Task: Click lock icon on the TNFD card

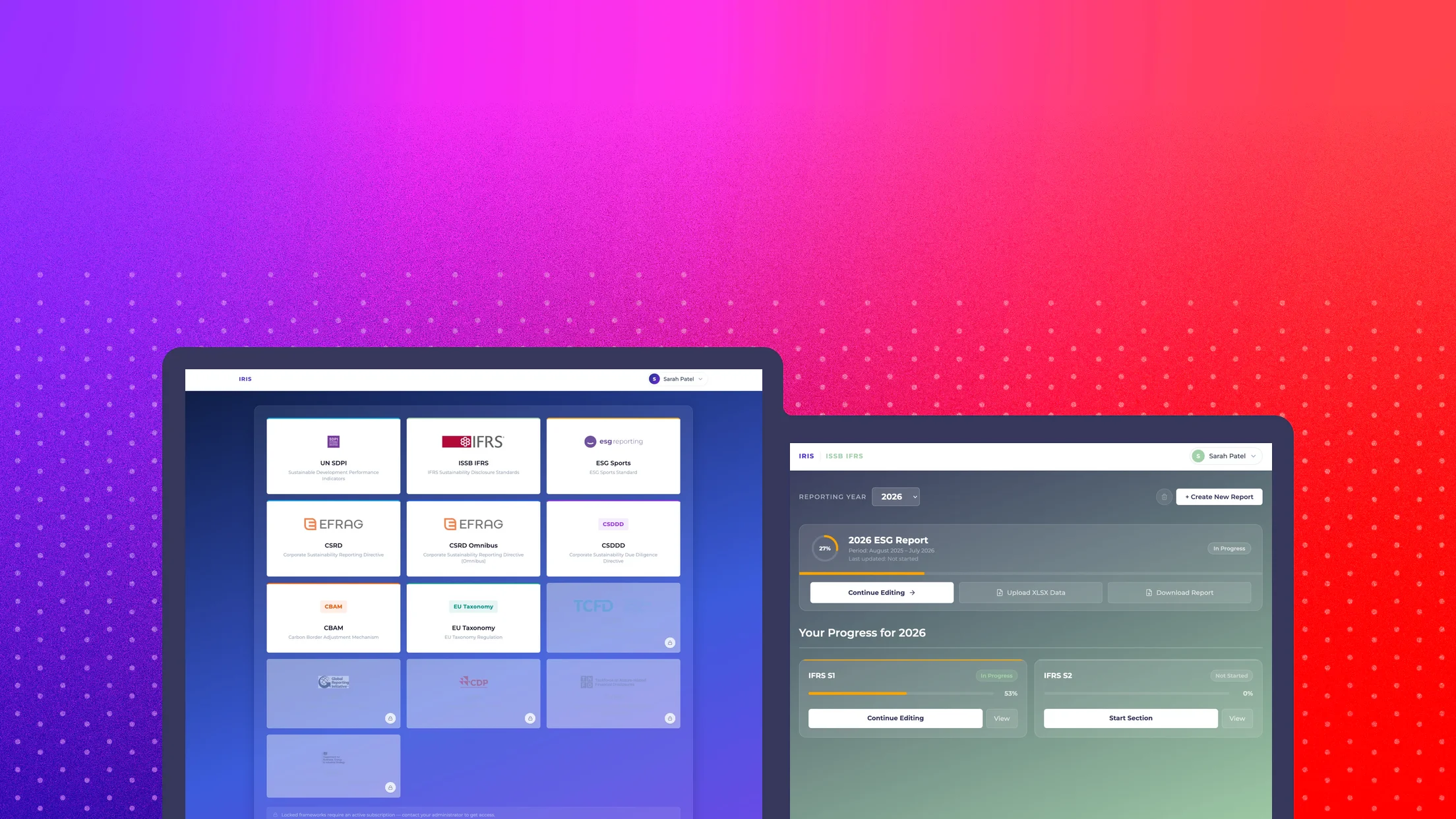Action: (670, 718)
